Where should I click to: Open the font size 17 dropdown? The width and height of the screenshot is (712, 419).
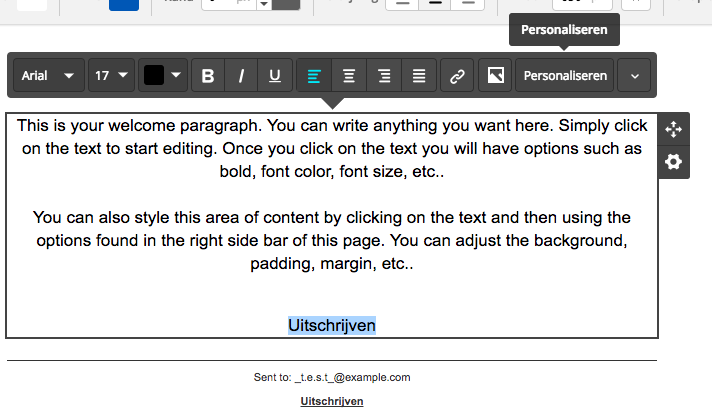pyautogui.click(x=111, y=76)
